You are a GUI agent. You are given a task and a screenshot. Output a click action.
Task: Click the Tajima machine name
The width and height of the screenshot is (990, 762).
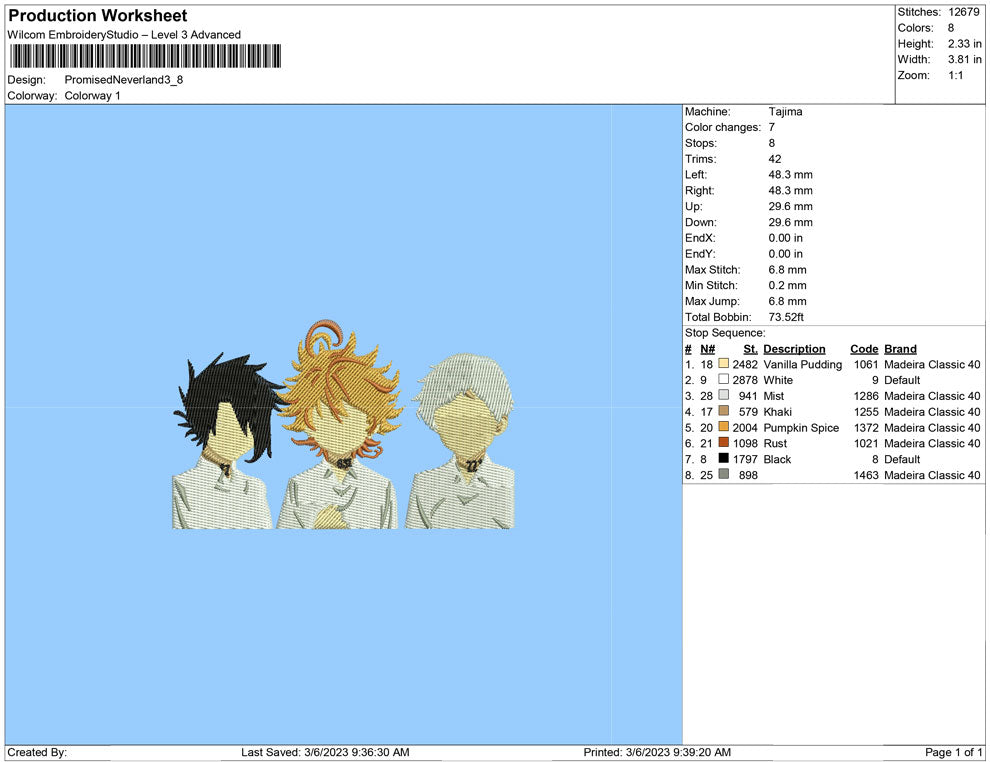pos(786,111)
